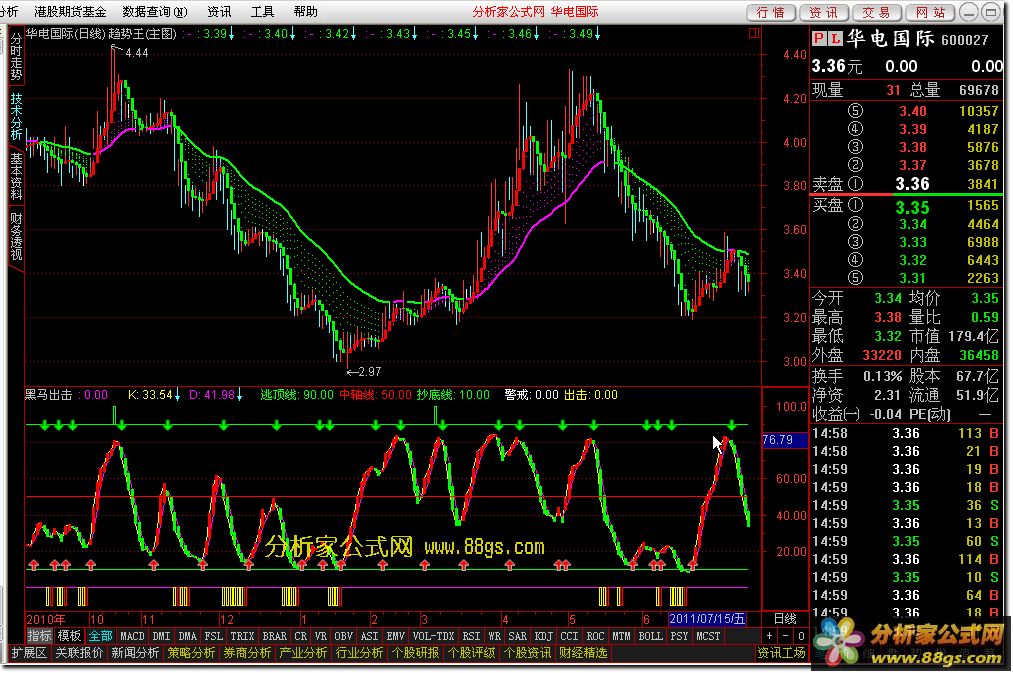This screenshot has width=1013, height=673.
Task: Open 新闻分析 tab
Action: tap(135, 653)
